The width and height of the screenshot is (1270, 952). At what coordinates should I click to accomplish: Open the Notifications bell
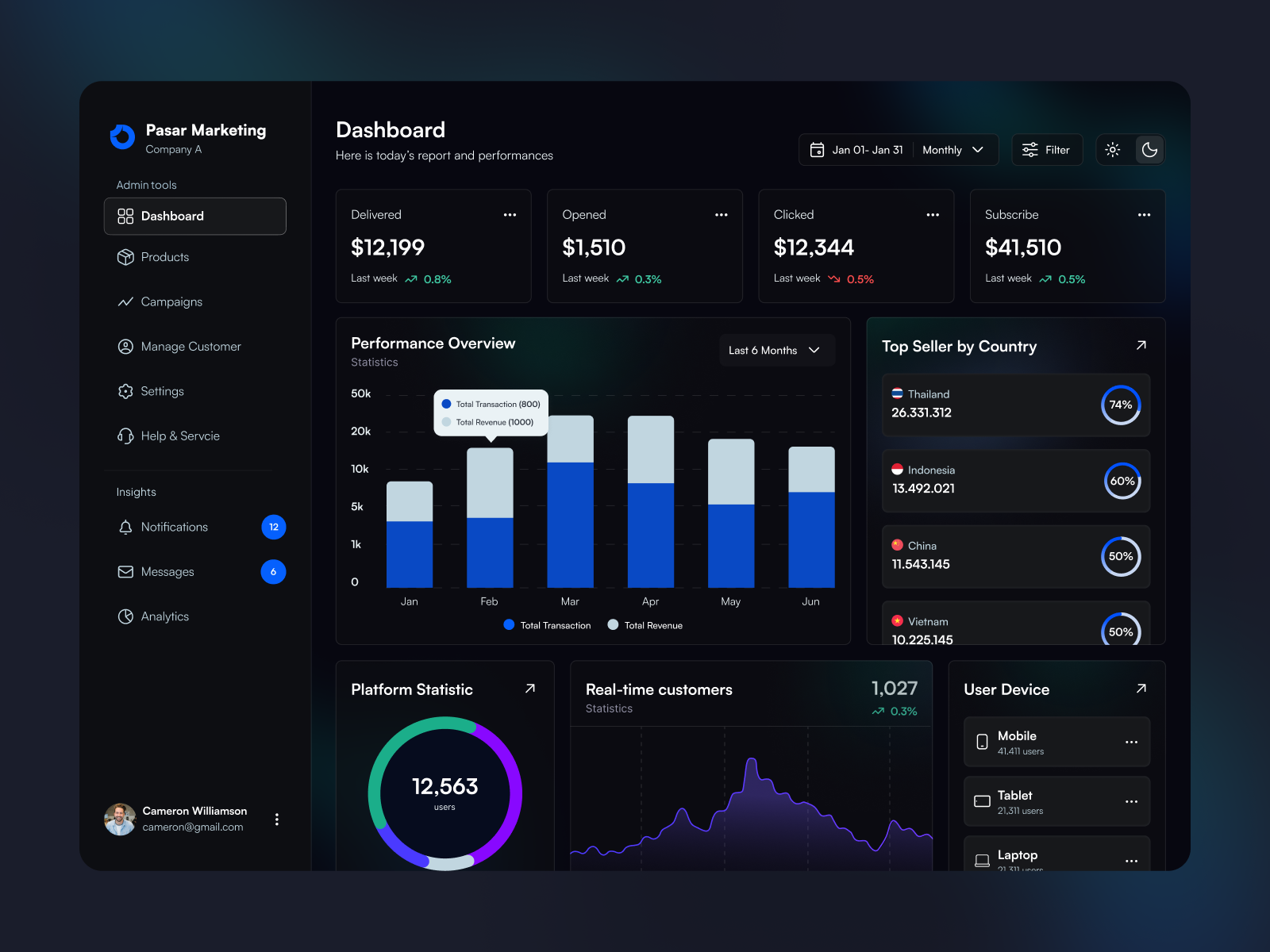(125, 527)
